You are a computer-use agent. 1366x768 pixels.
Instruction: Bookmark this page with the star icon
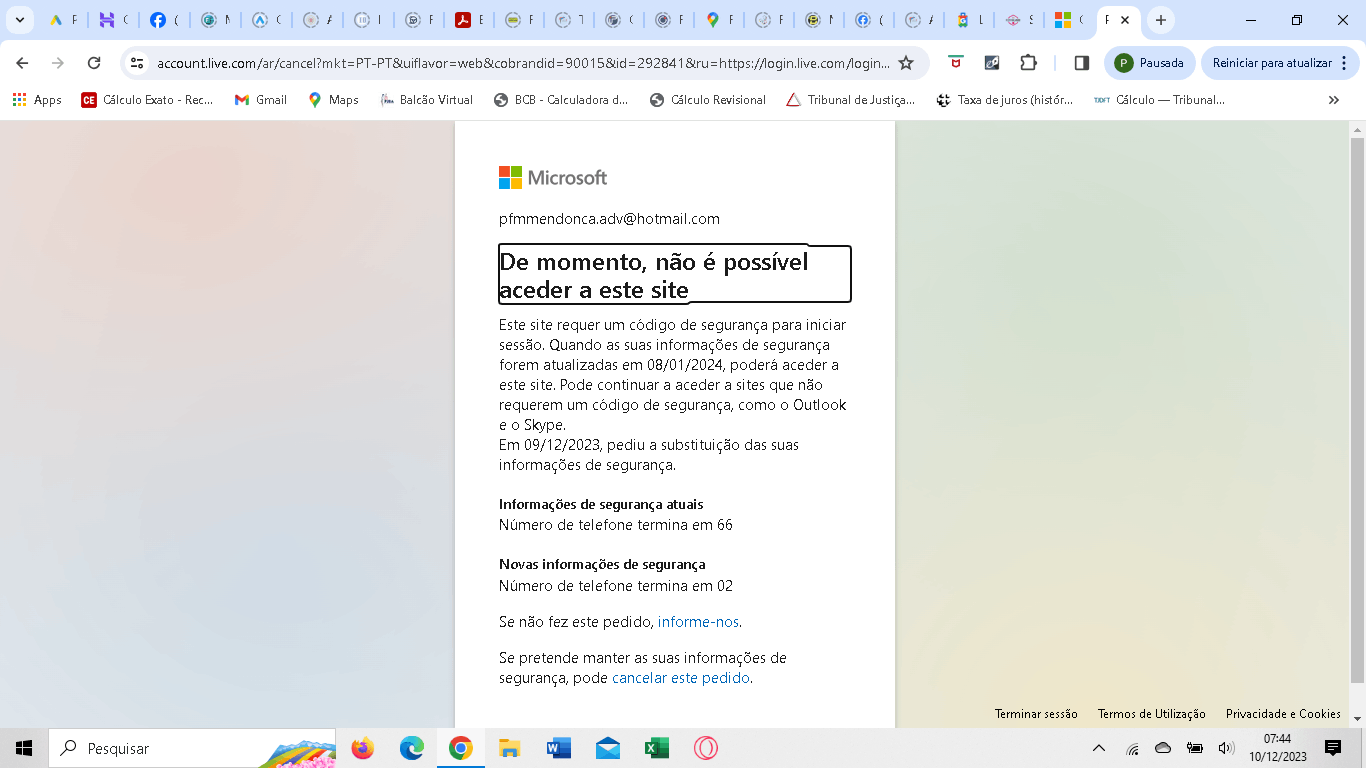tap(906, 63)
